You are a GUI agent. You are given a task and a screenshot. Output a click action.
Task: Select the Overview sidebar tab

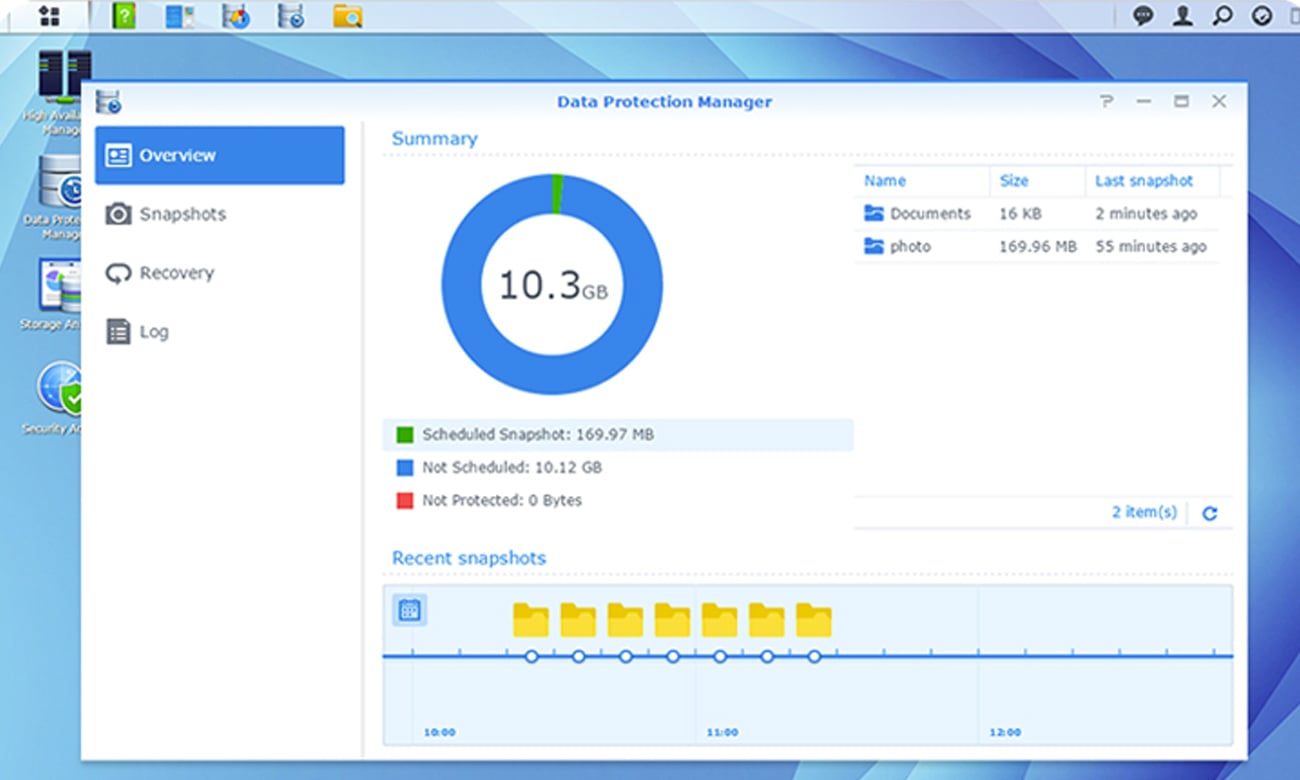point(220,155)
